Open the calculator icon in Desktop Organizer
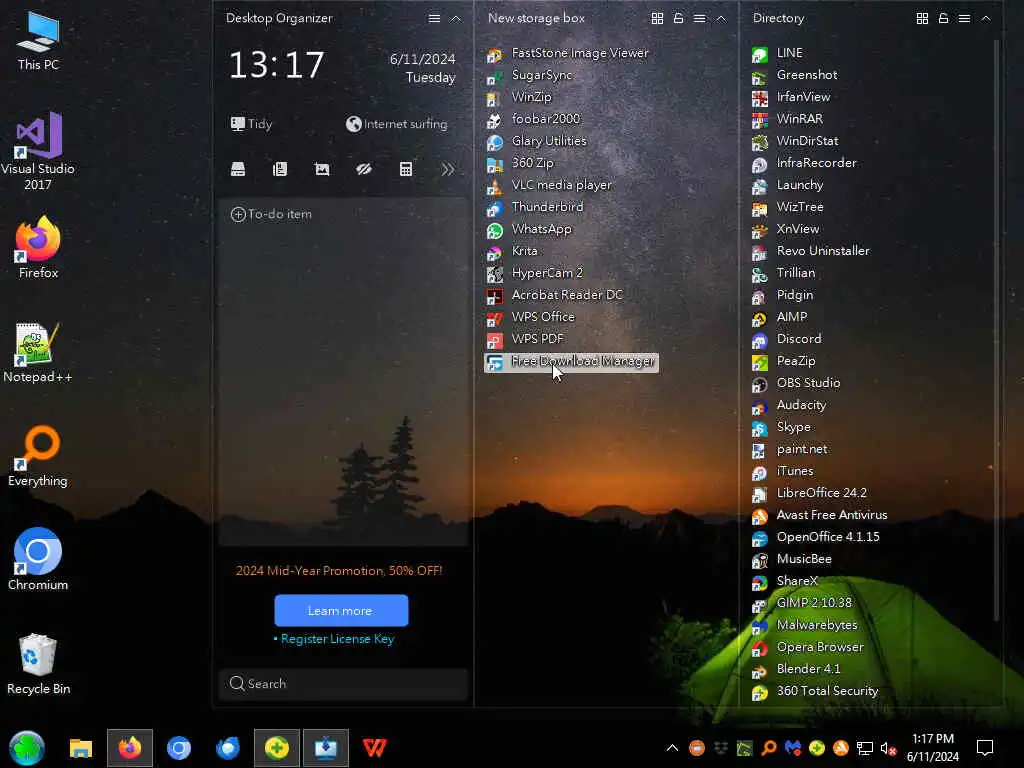 pyautogui.click(x=406, y=170)
